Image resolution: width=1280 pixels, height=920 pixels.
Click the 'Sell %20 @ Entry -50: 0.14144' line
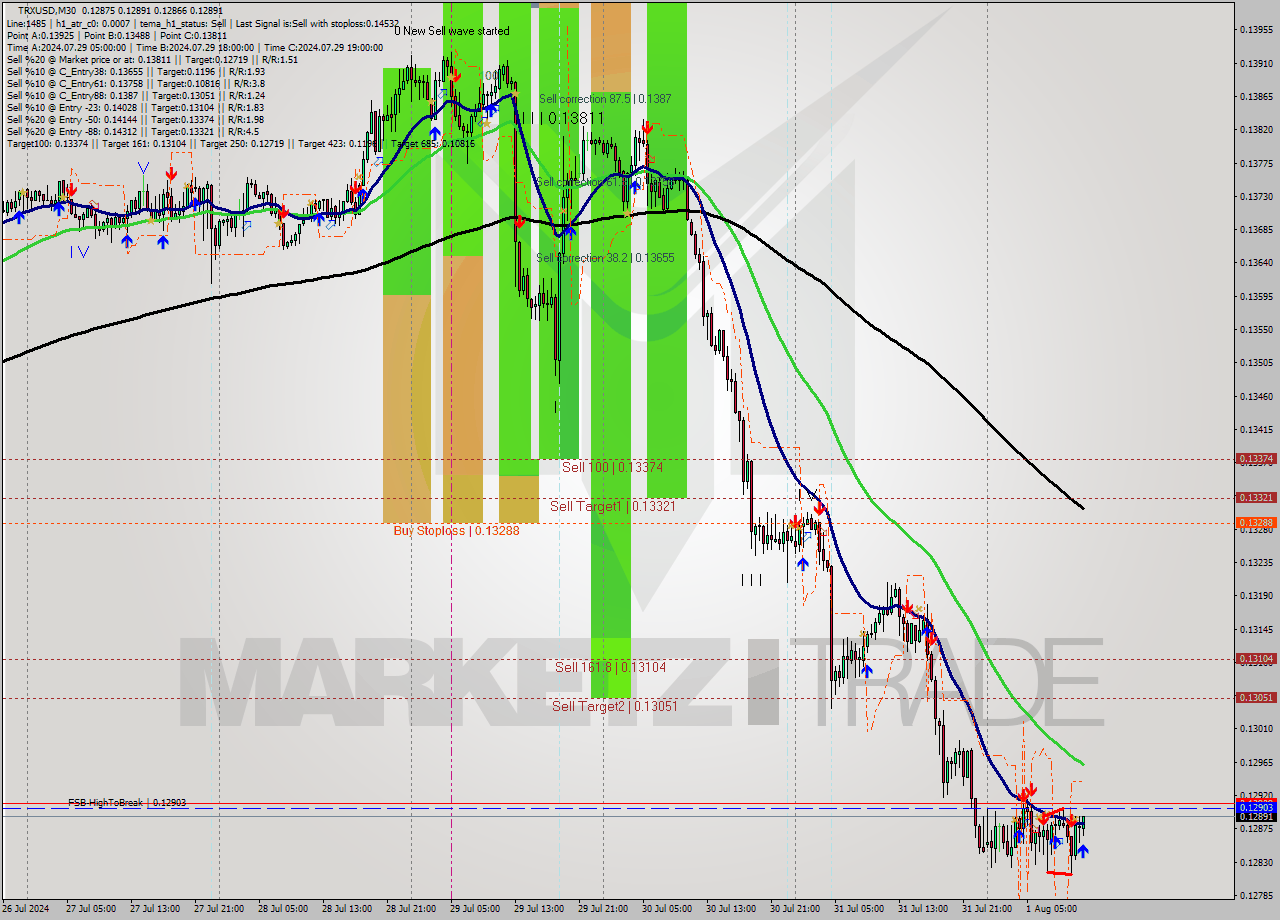[136, 119]
